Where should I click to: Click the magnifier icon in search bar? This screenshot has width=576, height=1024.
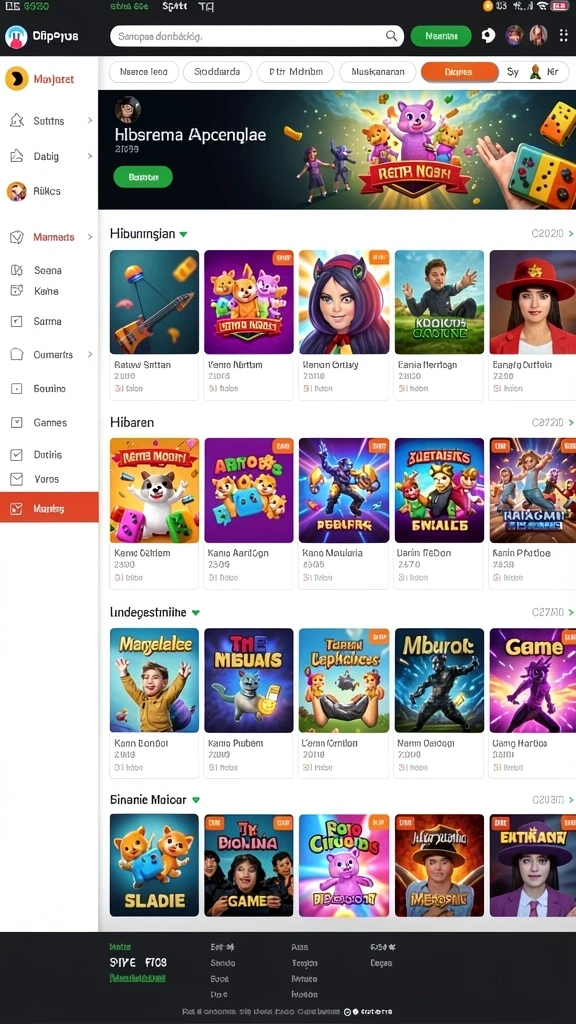[391, 36]
